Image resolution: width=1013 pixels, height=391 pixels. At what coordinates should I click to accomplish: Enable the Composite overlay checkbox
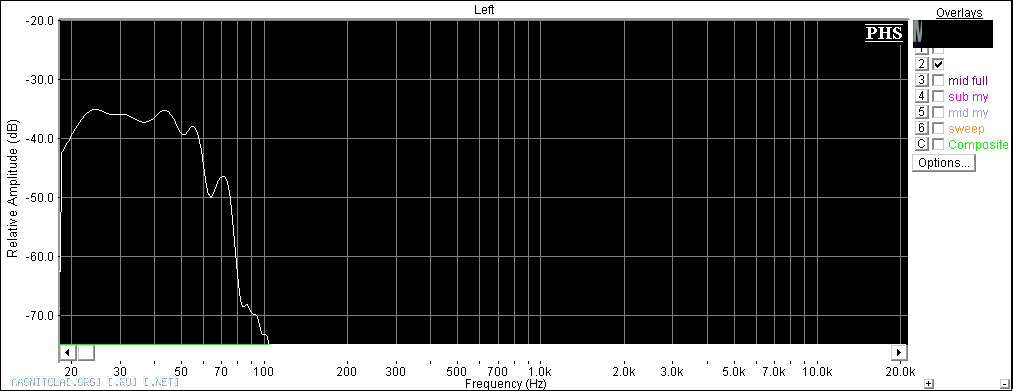(938, 143)
